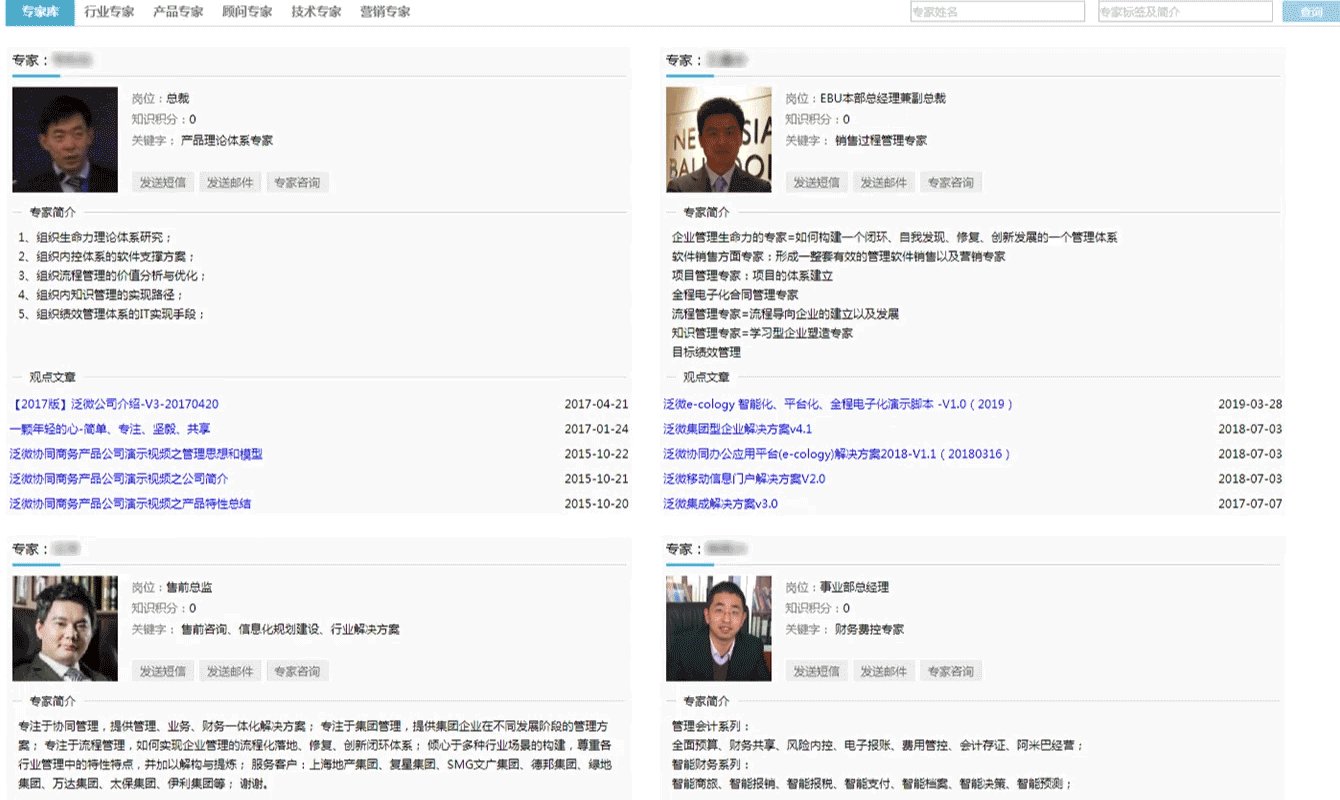
Task: Click position text 事业部总经理
Action: [x=854, y=588]
